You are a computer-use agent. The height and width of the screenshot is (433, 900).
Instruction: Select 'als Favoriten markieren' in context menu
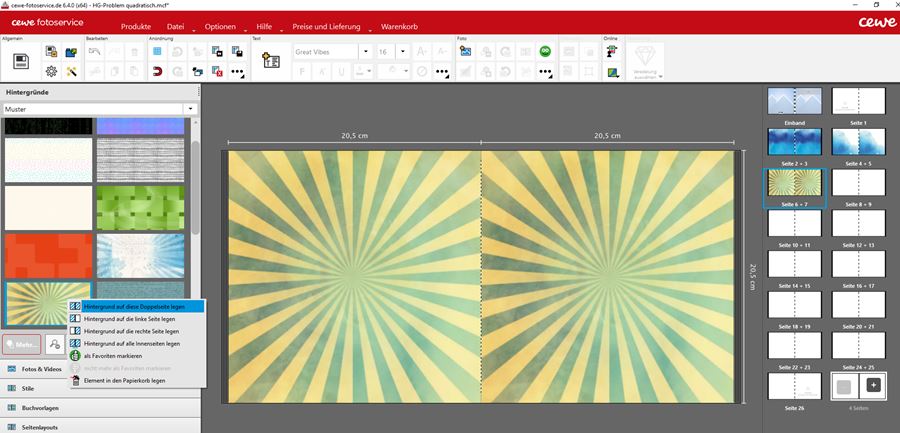click(x=112, y=355)
